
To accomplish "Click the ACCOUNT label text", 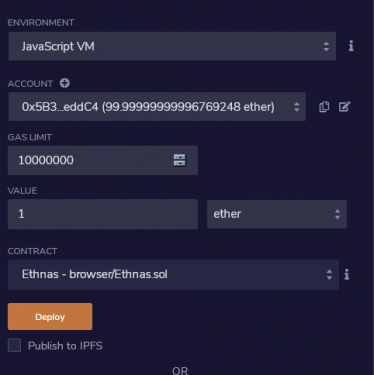I will tap(30, 83).
